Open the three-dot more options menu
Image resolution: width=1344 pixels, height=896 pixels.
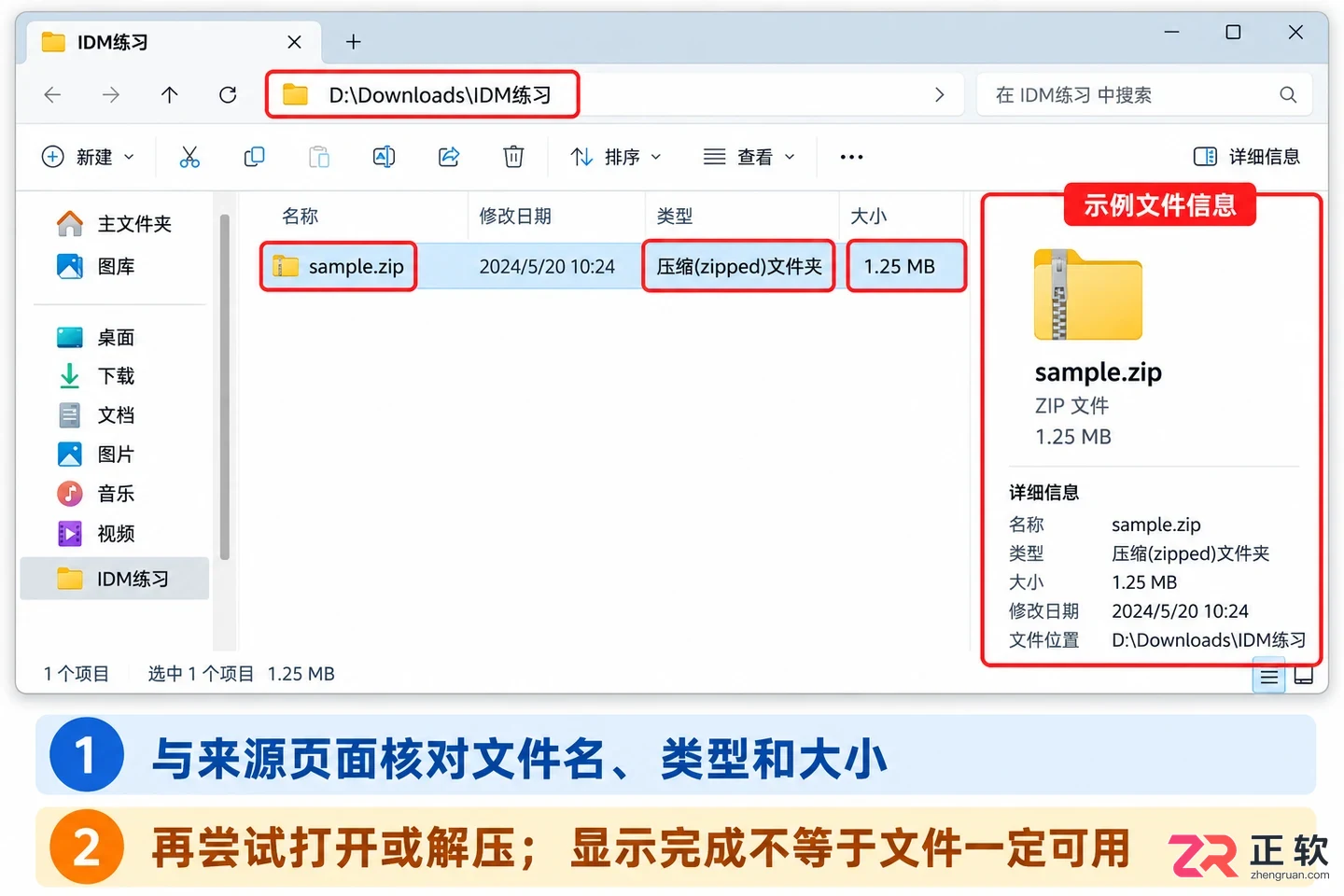[851, 157]
